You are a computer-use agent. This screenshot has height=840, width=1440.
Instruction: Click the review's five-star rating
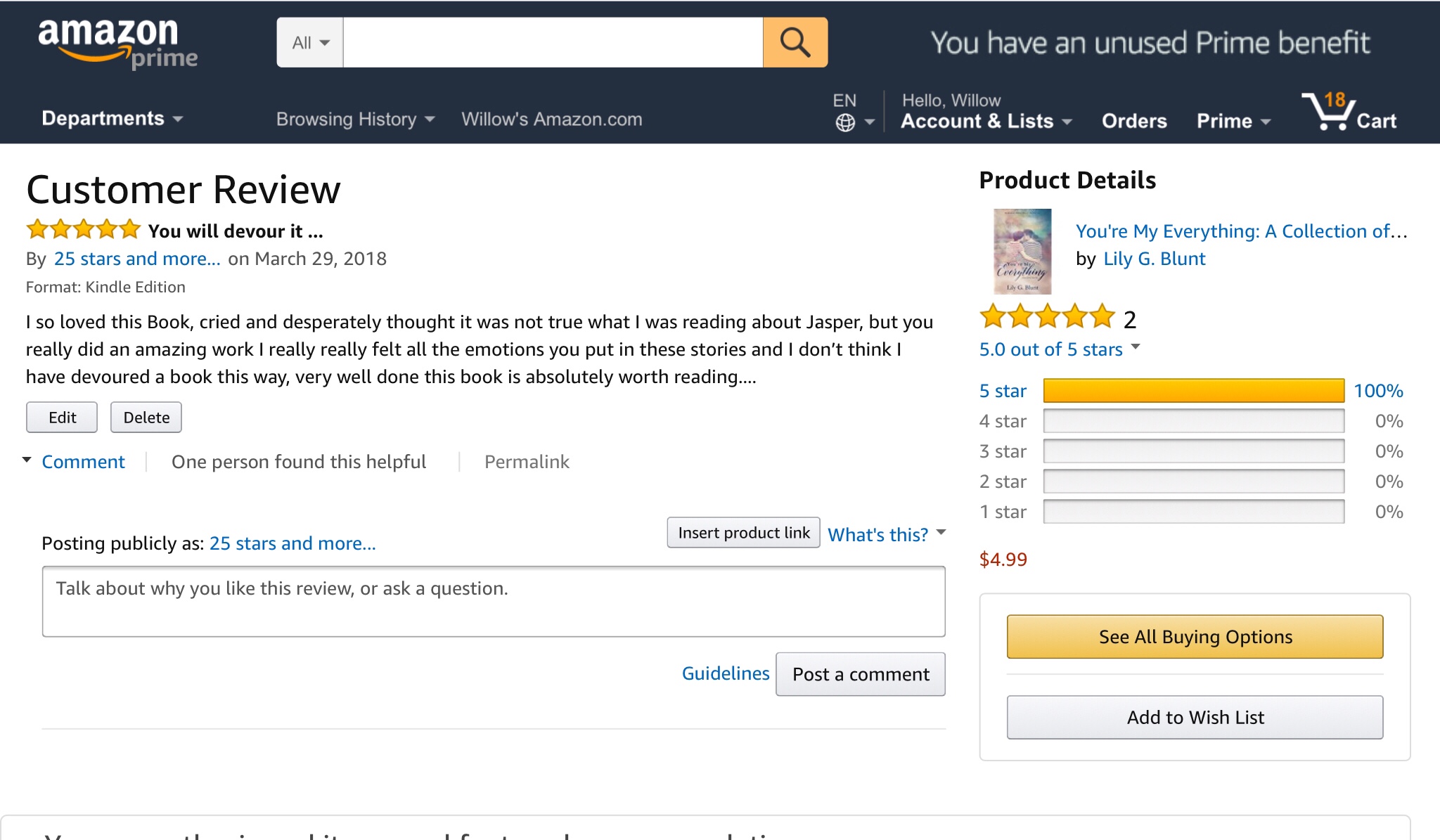pos(84,230)
